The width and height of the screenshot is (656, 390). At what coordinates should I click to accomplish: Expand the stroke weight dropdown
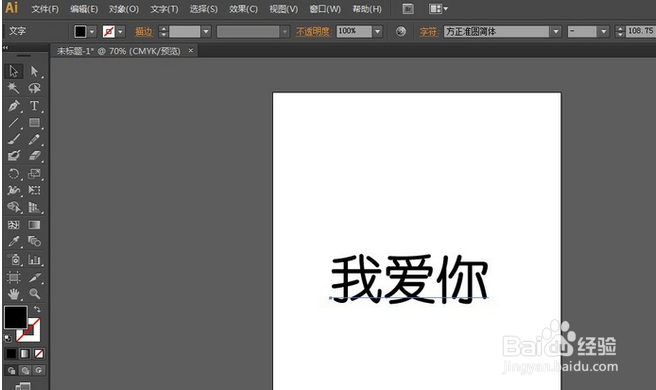pos(206,31)
